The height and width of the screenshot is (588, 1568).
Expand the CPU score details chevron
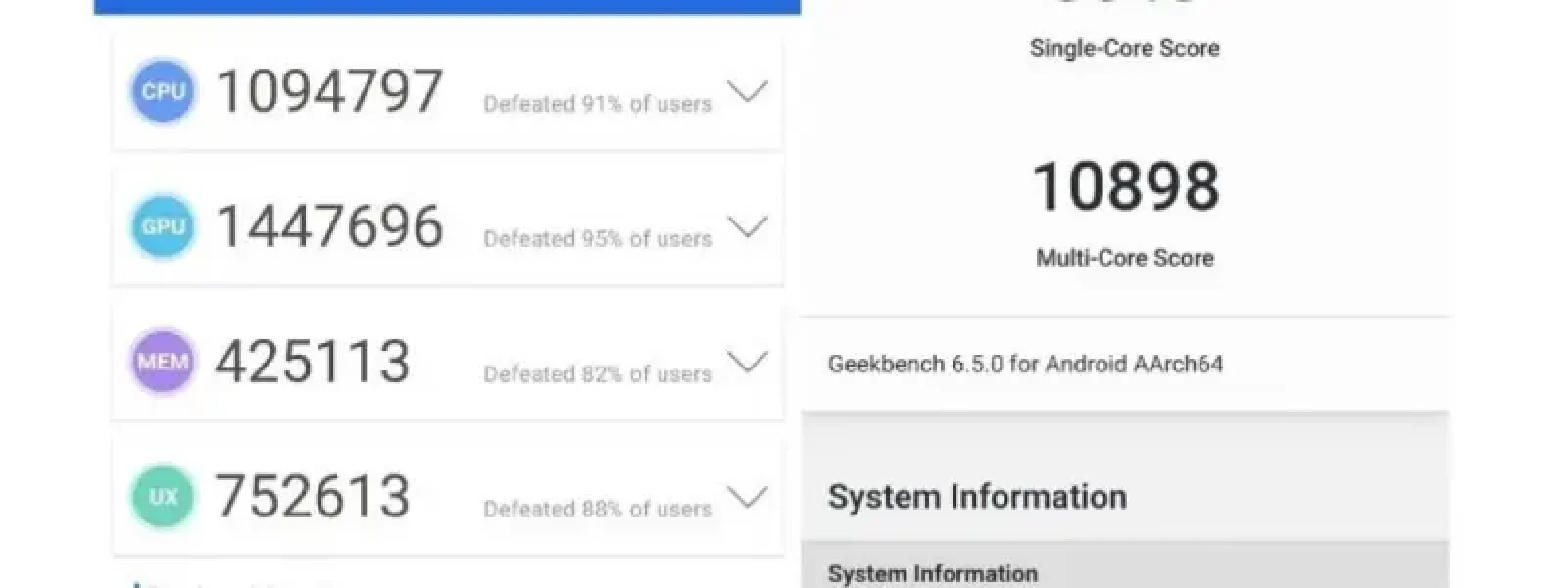tap(748, 93)
